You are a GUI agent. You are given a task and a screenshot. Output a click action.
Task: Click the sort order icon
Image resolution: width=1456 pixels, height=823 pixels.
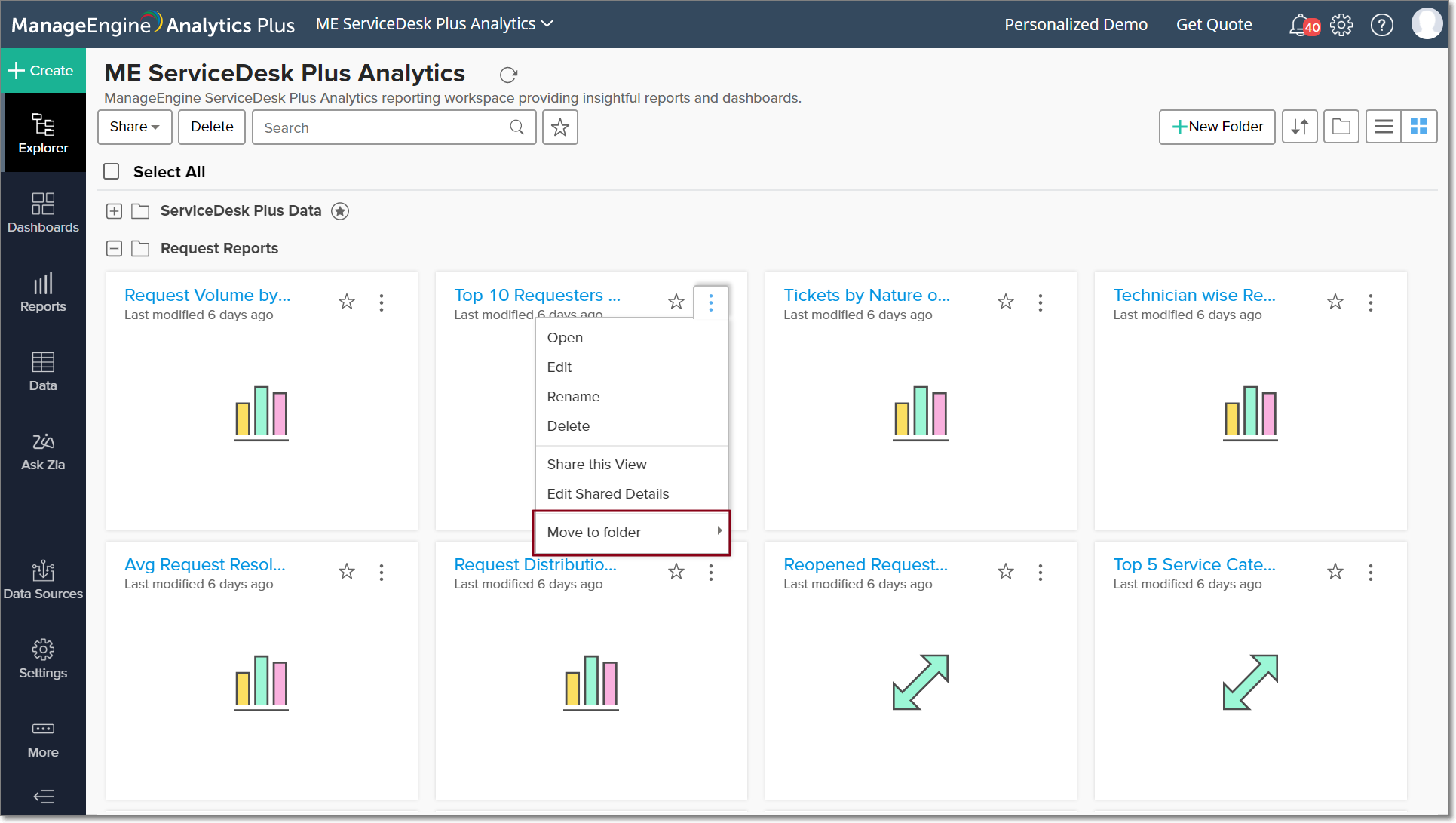click(1299, 127)
